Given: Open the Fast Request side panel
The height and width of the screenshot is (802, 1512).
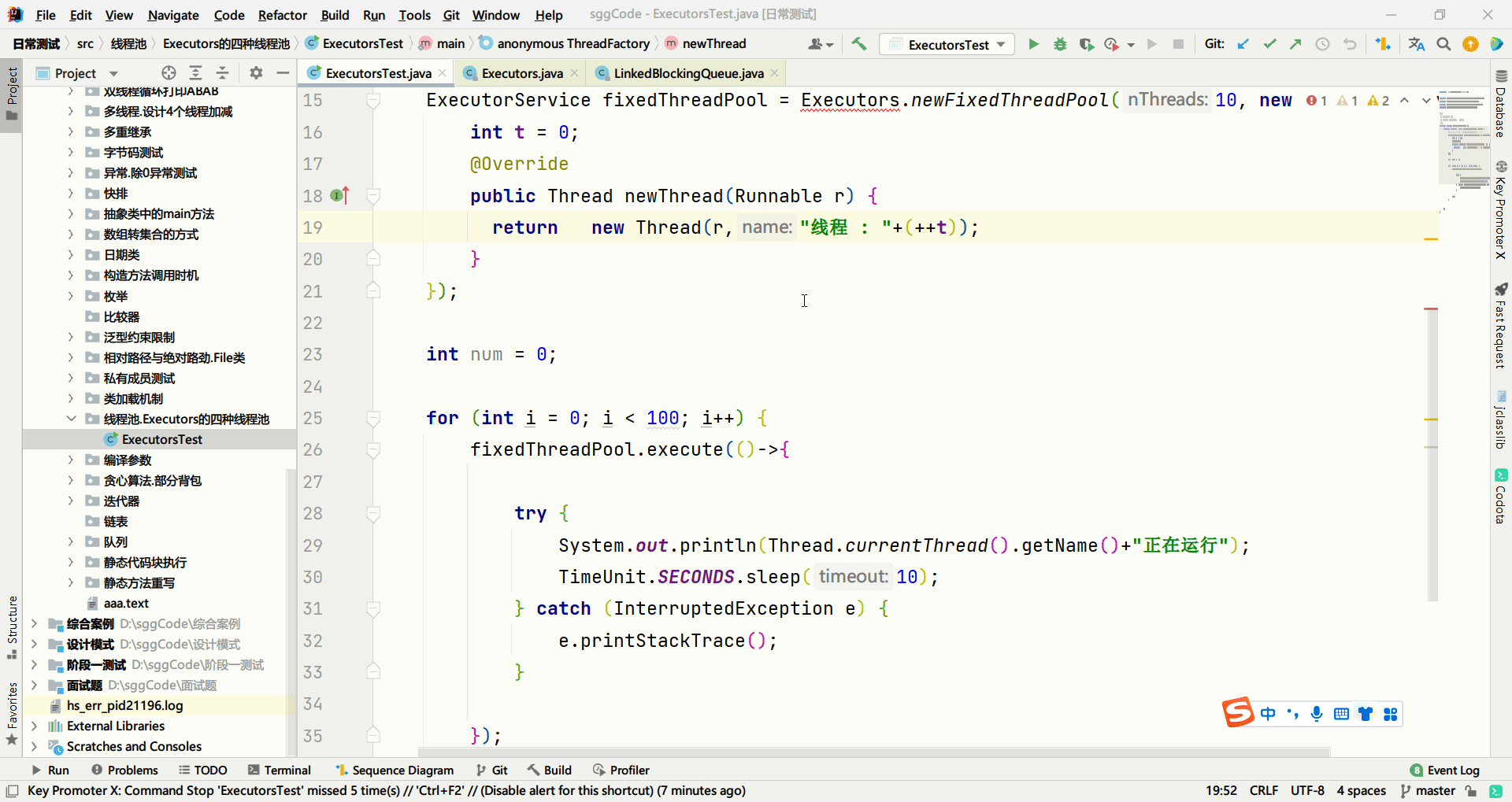Looking at the screenshot, I should pyautogui.click(x=1501, y=326).
